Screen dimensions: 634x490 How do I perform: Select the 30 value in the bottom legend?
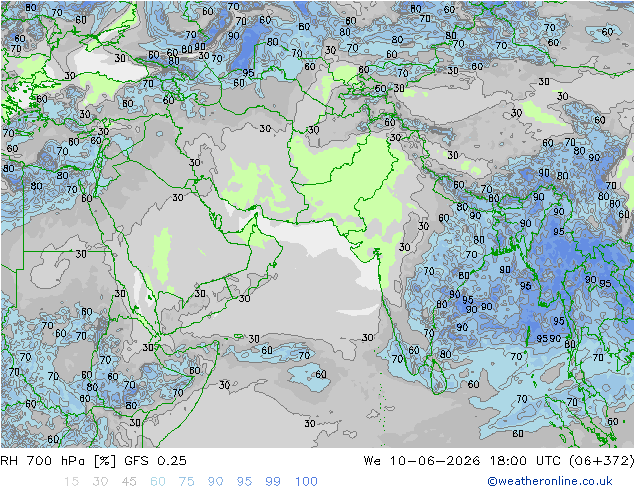click(x=100, y=481)
